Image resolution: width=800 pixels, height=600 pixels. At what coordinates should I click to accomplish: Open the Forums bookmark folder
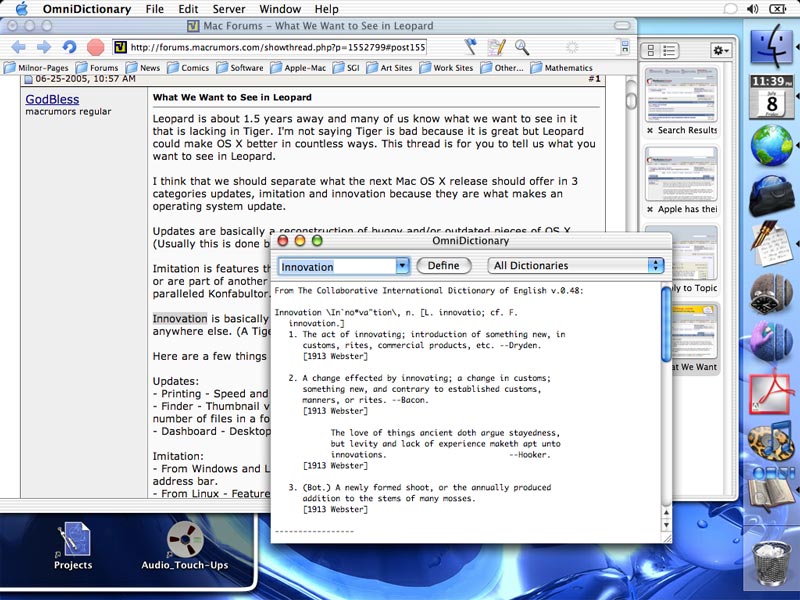pyautogui.click(x=97, y=68)
